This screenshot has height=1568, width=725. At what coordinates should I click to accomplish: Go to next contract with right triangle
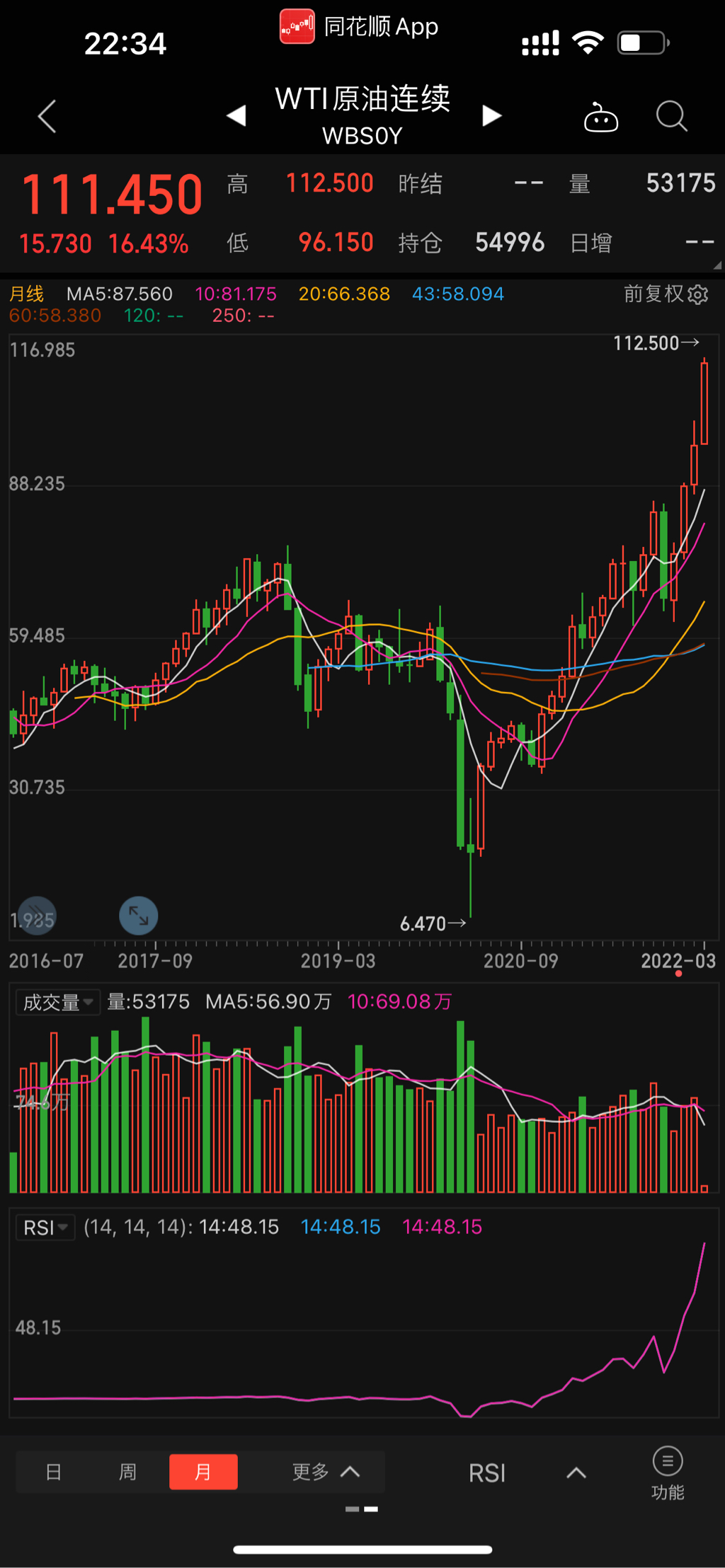point(491,115)
